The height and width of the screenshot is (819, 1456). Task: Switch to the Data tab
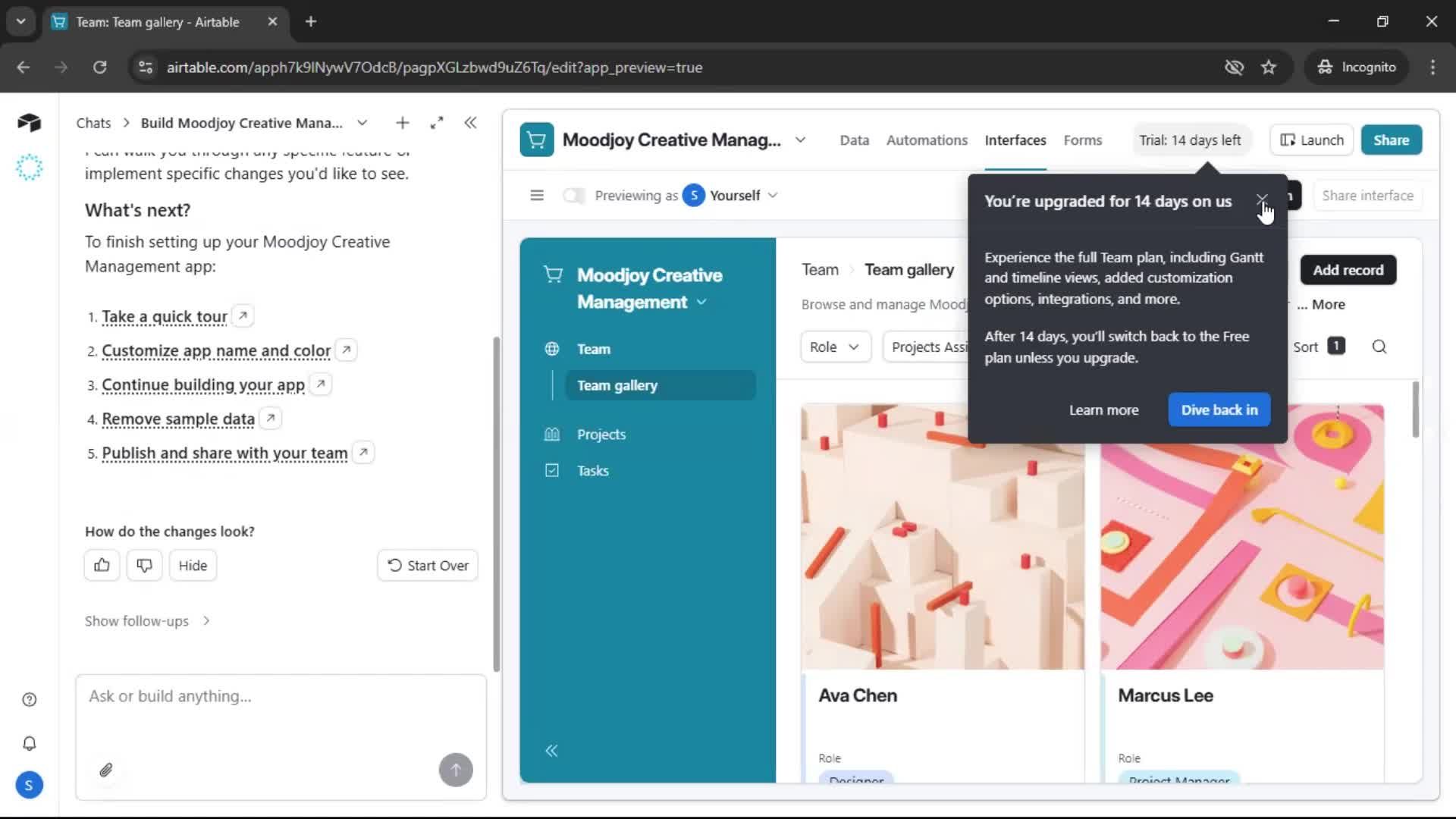(854, 140)
